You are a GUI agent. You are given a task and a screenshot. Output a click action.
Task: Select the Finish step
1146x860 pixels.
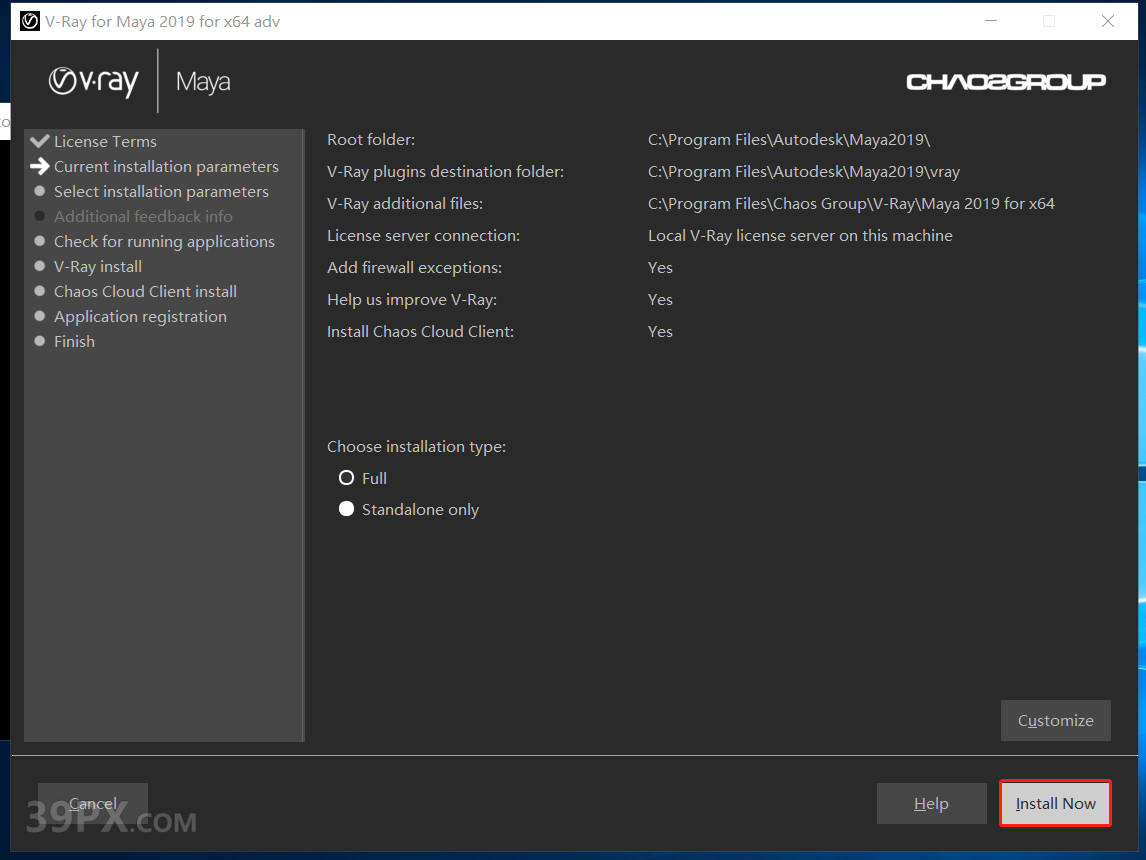[75, 341]
